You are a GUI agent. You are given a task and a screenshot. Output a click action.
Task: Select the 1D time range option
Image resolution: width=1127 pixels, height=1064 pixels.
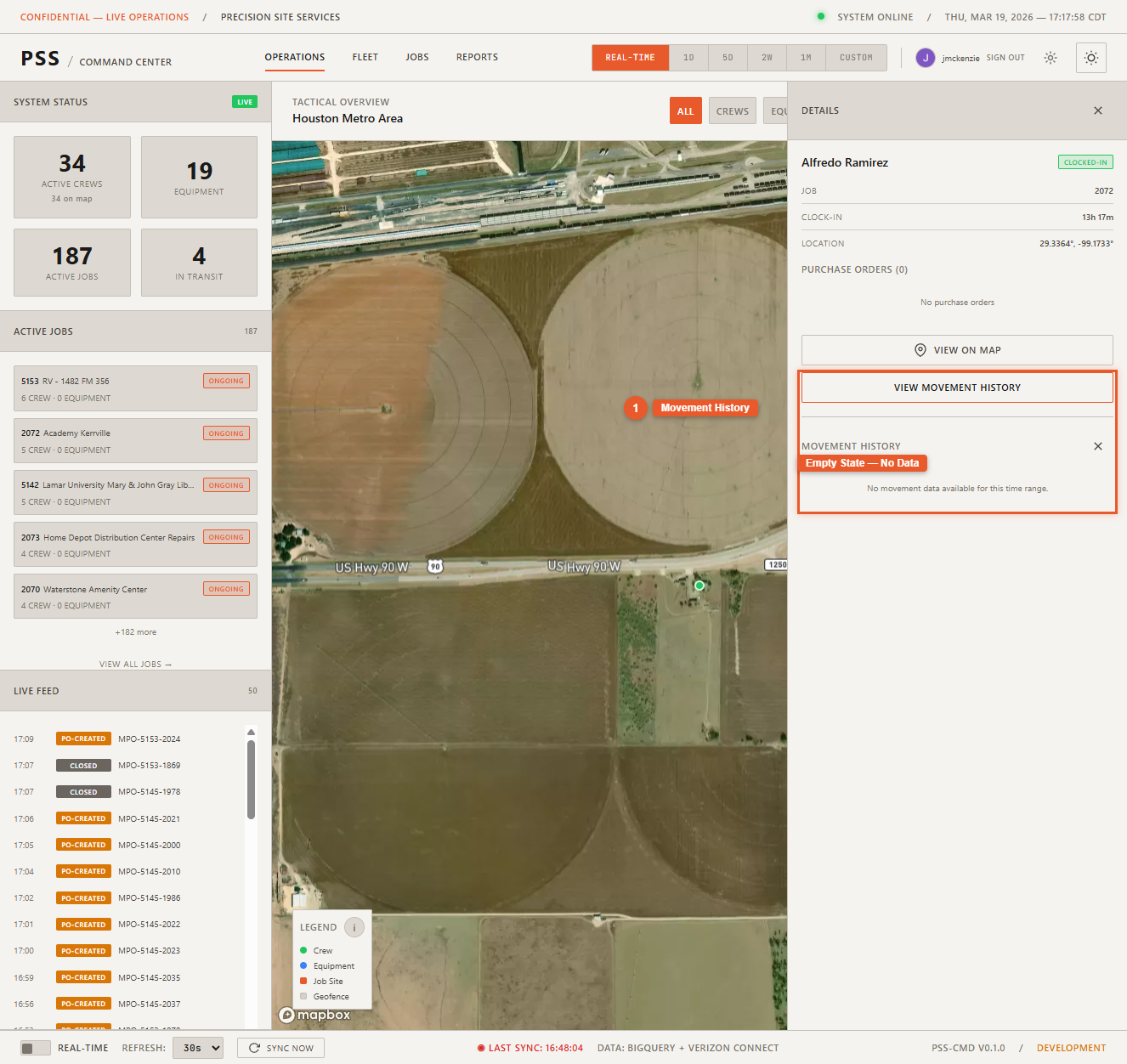(688, 58)
